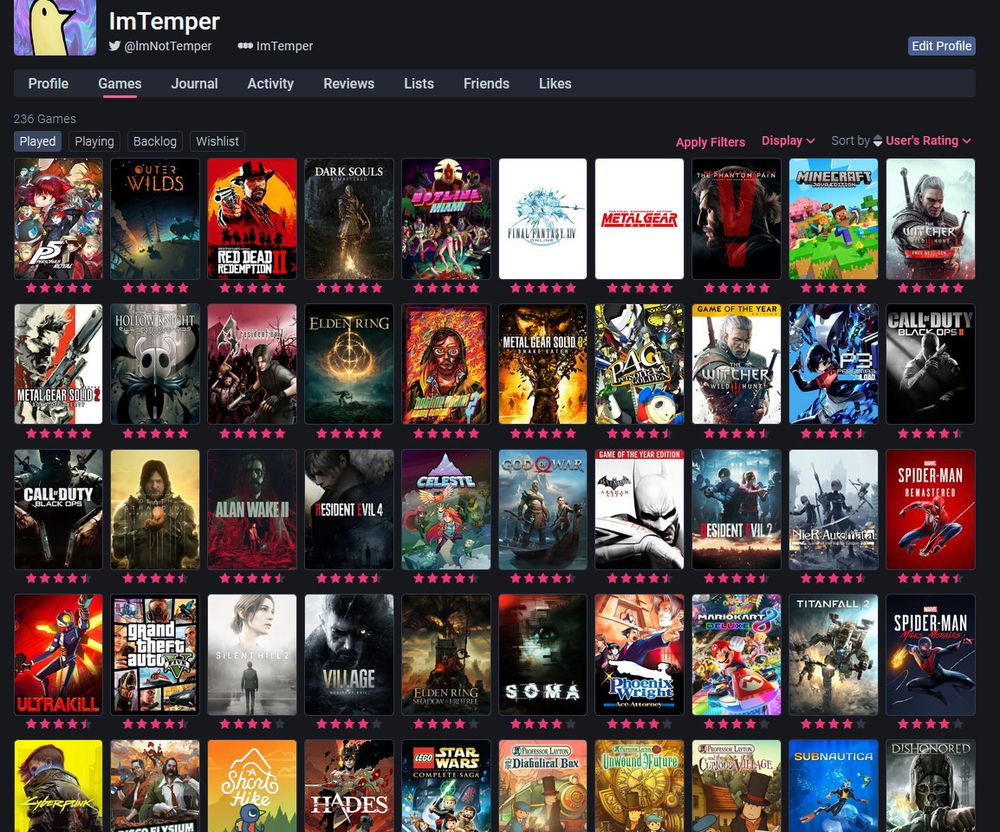Open the Final Fantasy XIV cover
This screenshot has width=1000, height=832.
coord(543,219)
